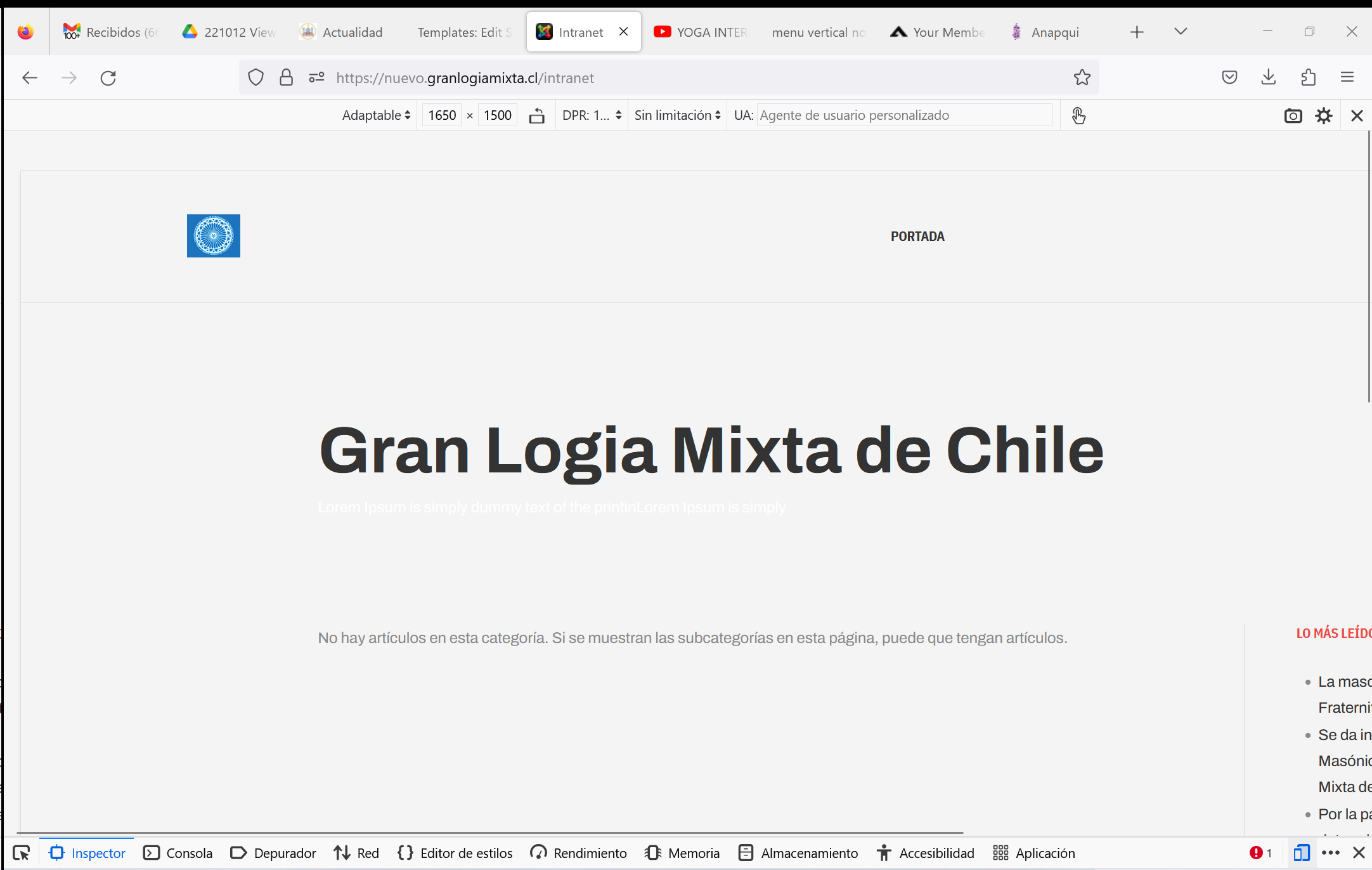Click the custom user agent field
Viewport: 1372px width, 870px height.
point(903,115)
